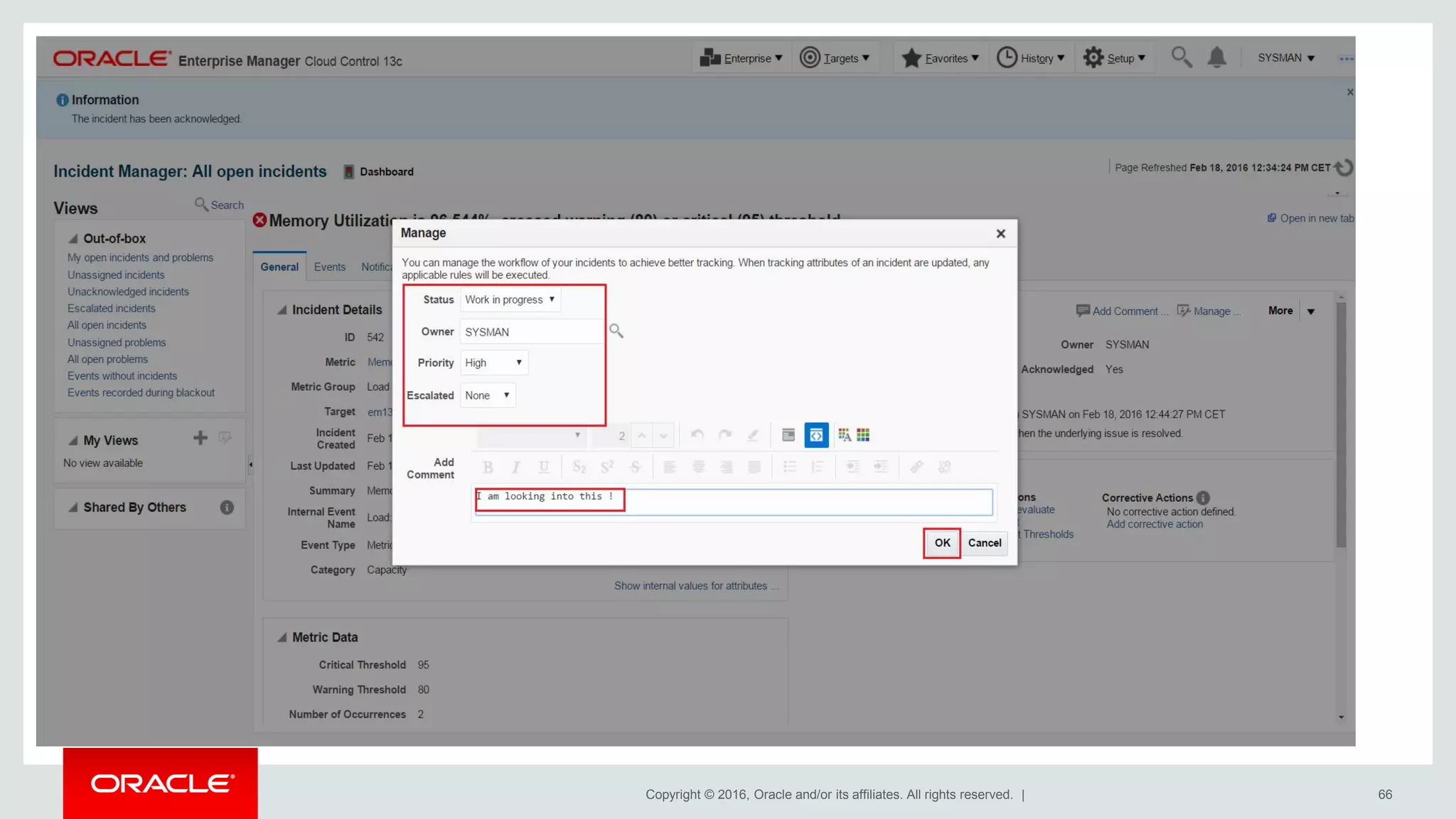Add a new view with plus icon
This screenshot has width=1456, height=819.
tap(200, 438)
